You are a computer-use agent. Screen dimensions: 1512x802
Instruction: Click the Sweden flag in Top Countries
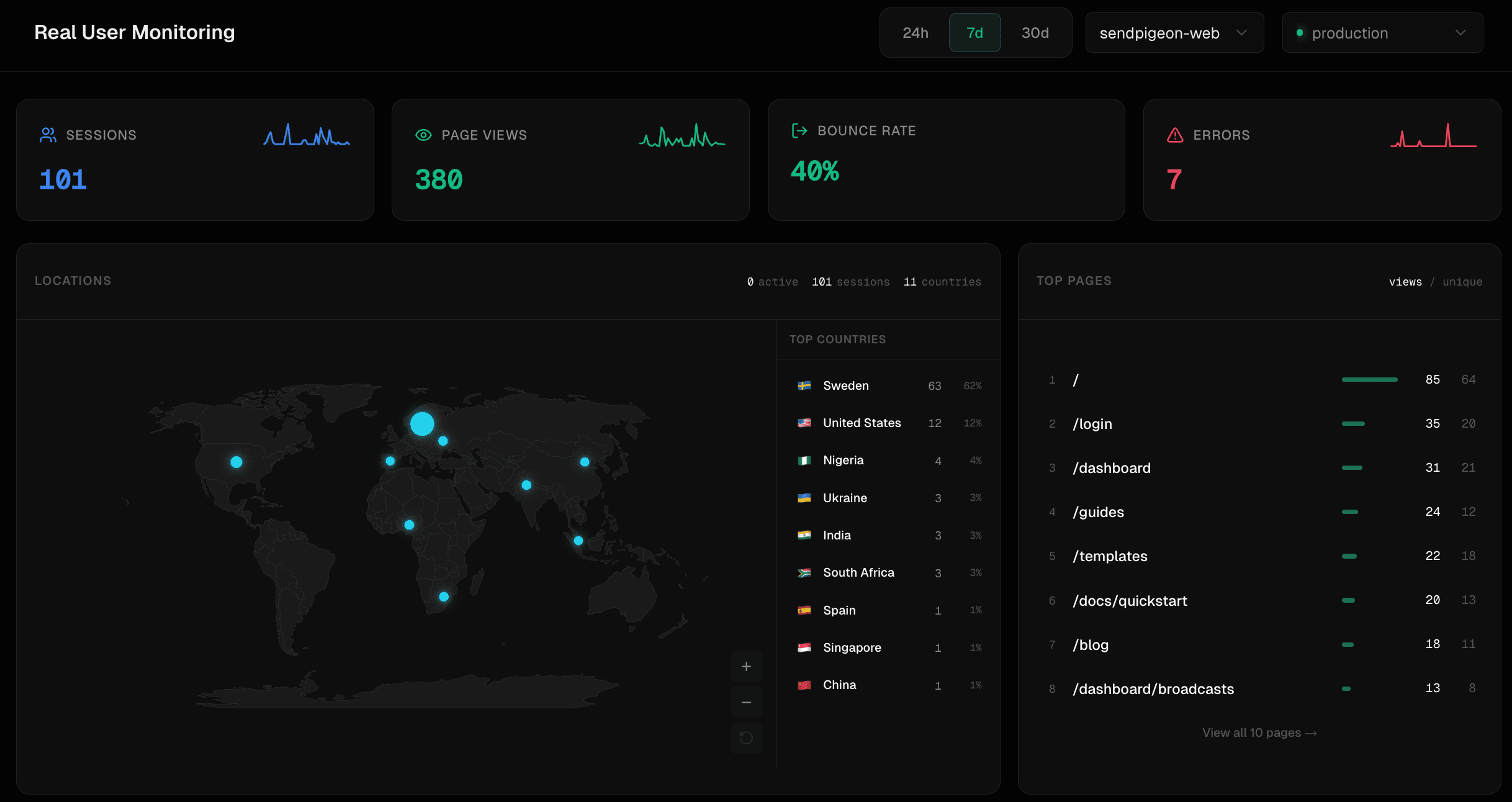(804, 385)
